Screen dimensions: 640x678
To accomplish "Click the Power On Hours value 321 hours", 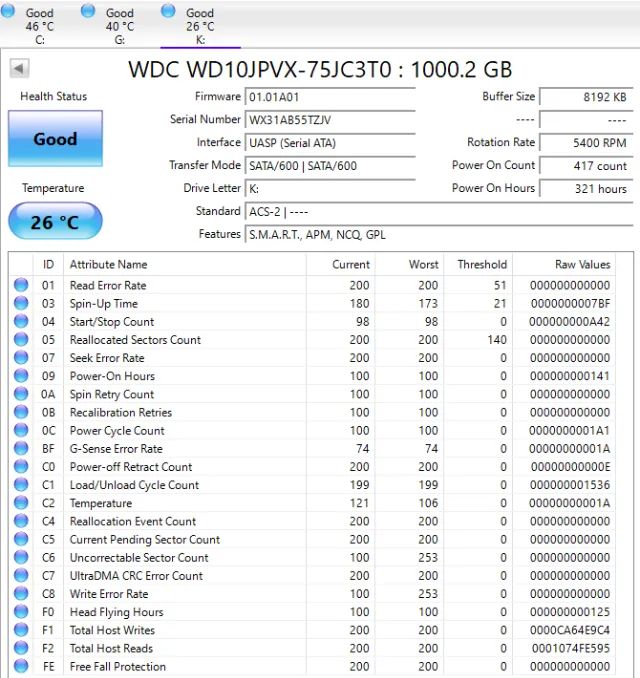I will (x=586, y=189).
